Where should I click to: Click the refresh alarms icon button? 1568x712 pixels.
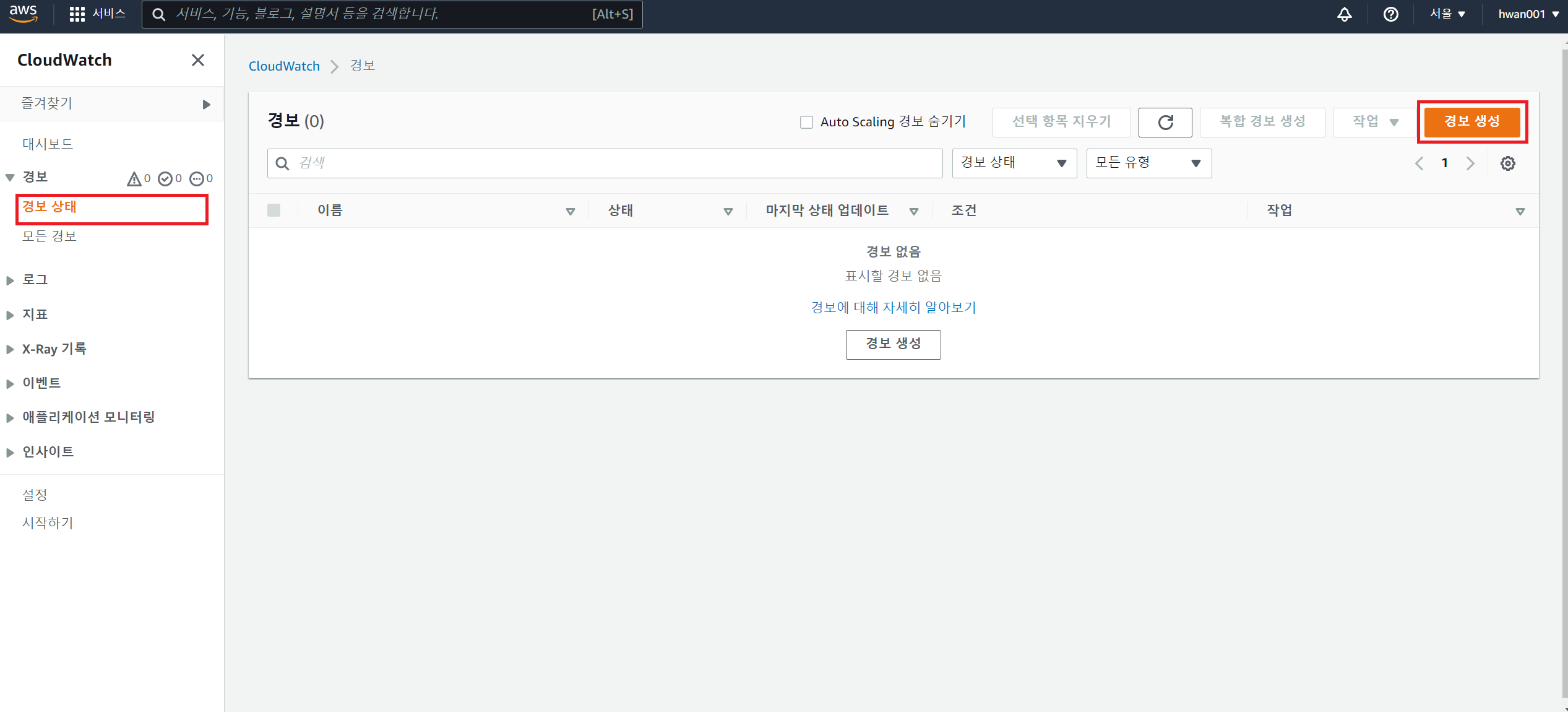point(1165,122)
